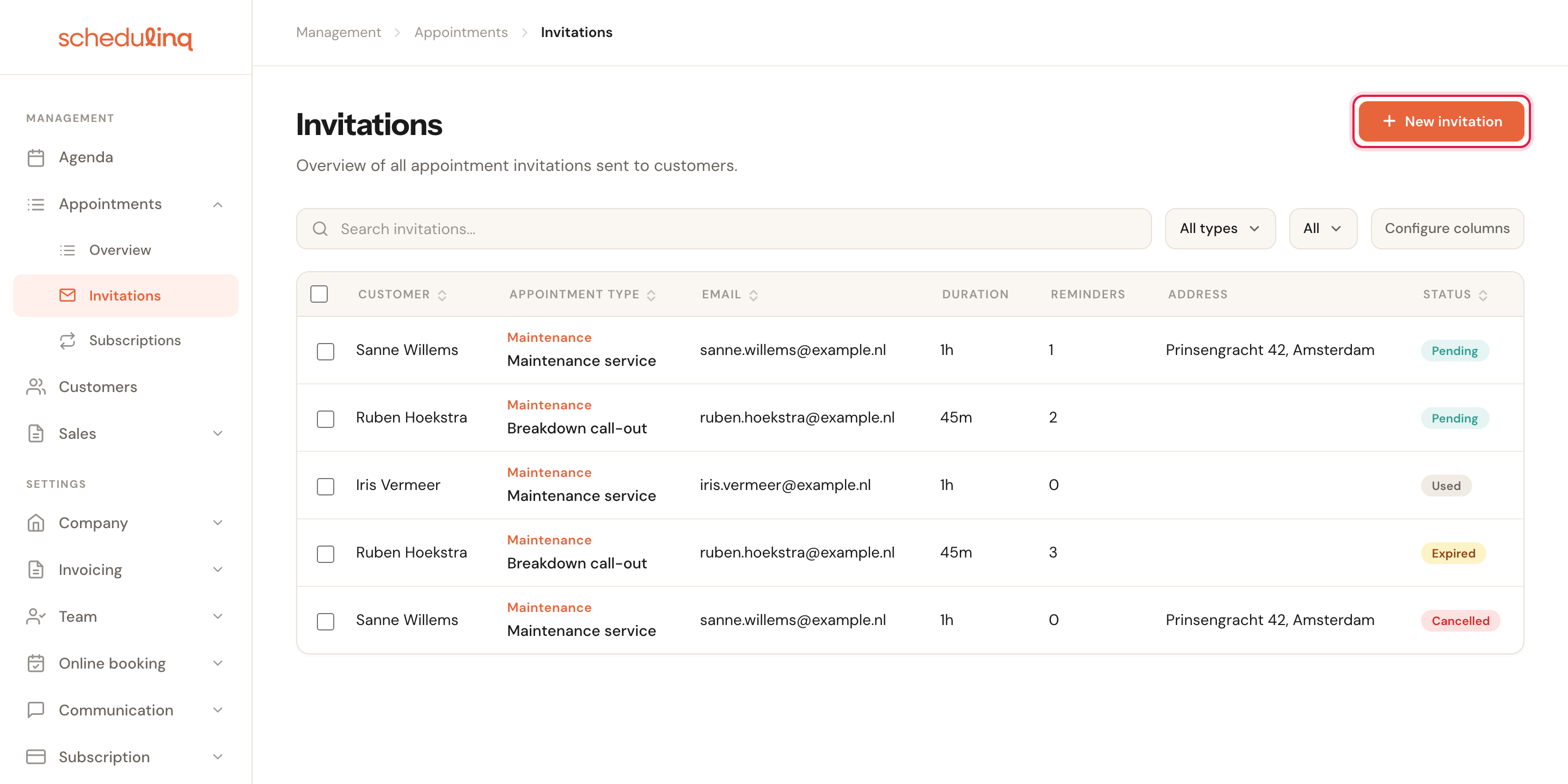The width and height of the screenshot is (1568, 784).
Task: Click the Company building icon
Action: (x=36, y=523)
